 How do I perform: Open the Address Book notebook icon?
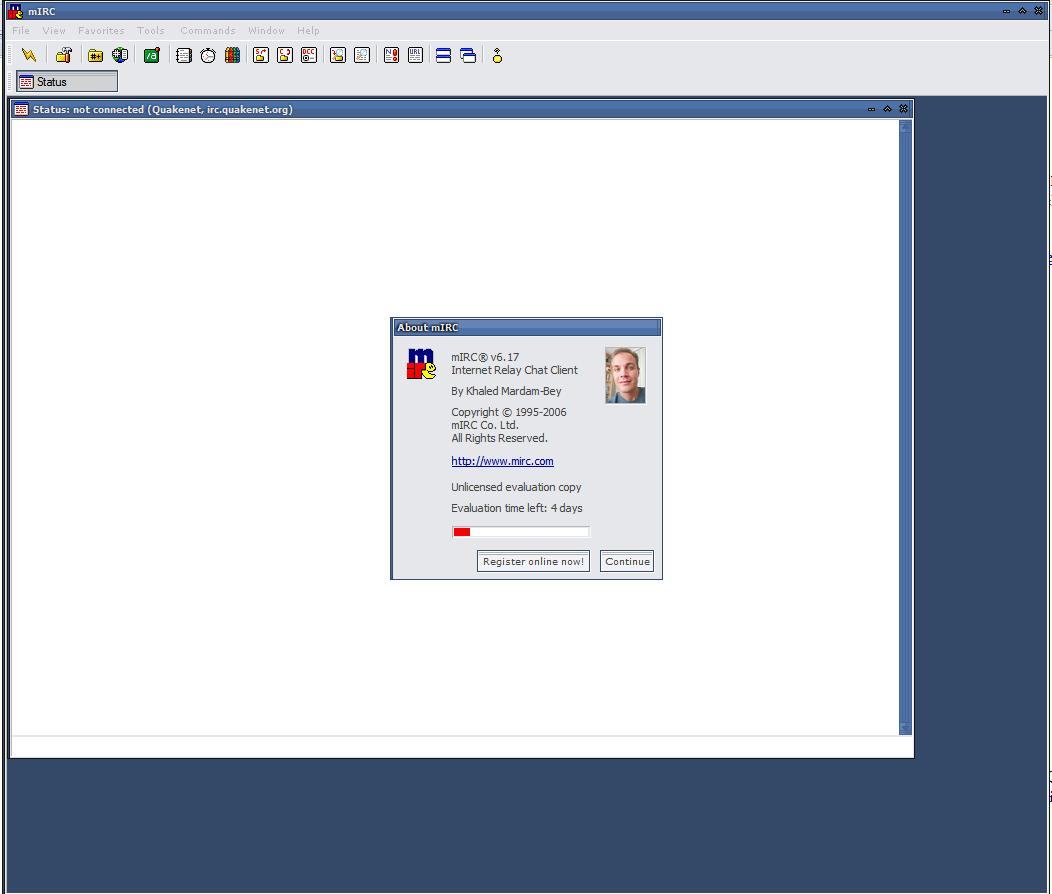tap(184, 56)
